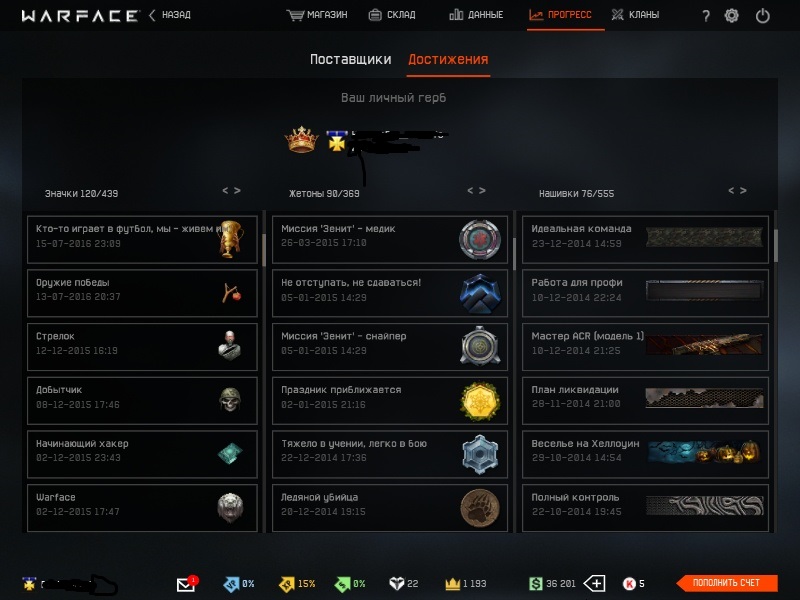
Task: Select the Ледяной убийца token
Action: click(390, 508)
